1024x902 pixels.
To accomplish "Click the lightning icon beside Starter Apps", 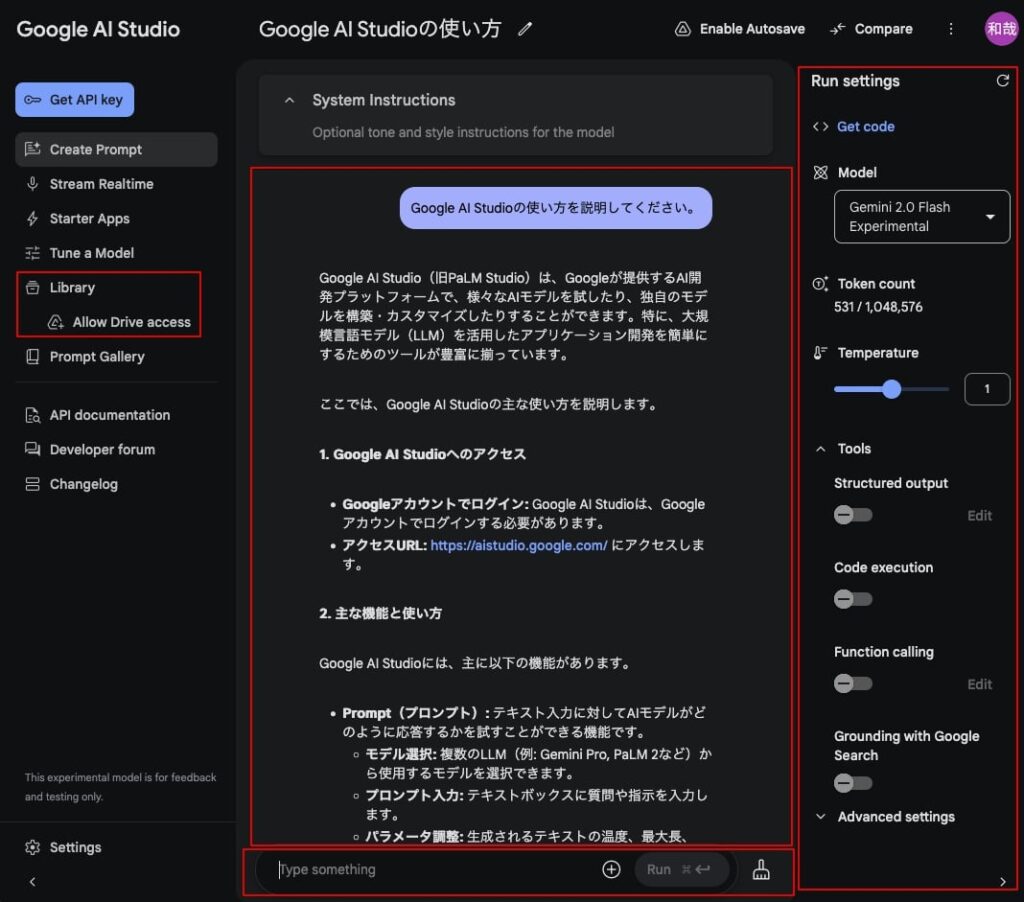I will coord(33,219).
